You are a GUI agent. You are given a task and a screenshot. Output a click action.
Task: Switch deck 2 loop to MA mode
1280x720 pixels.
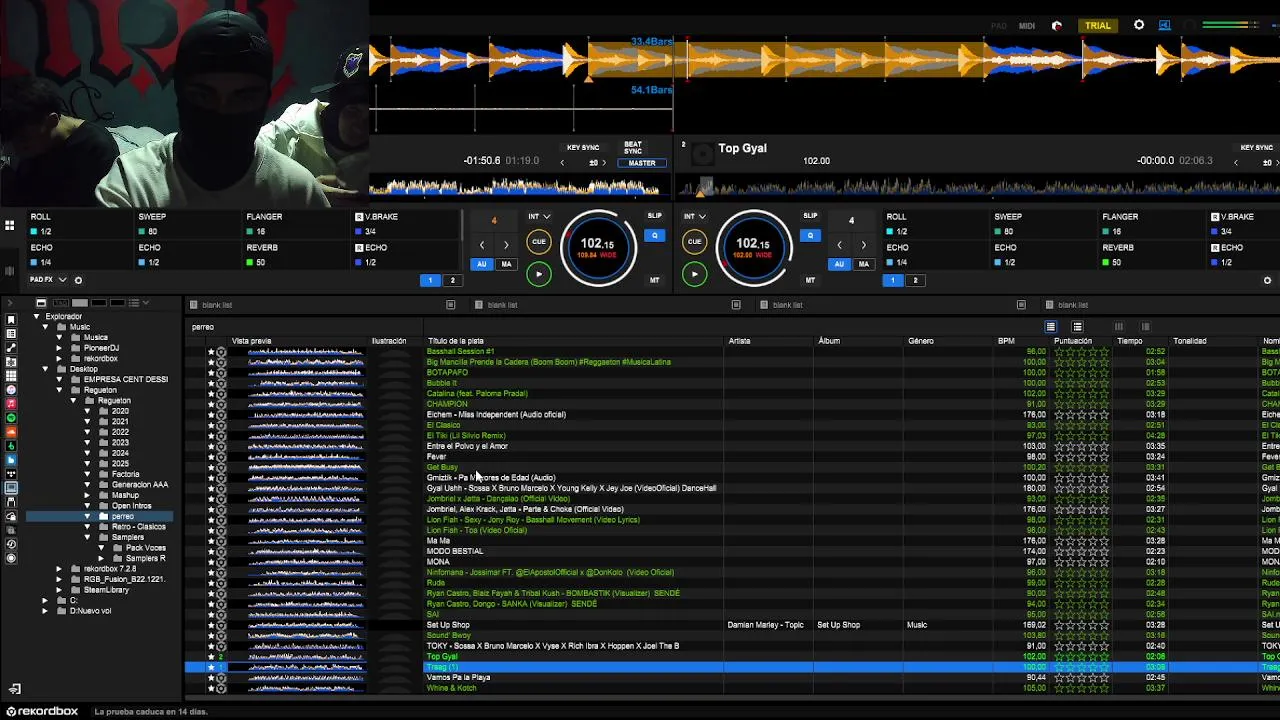click(863, 264)
